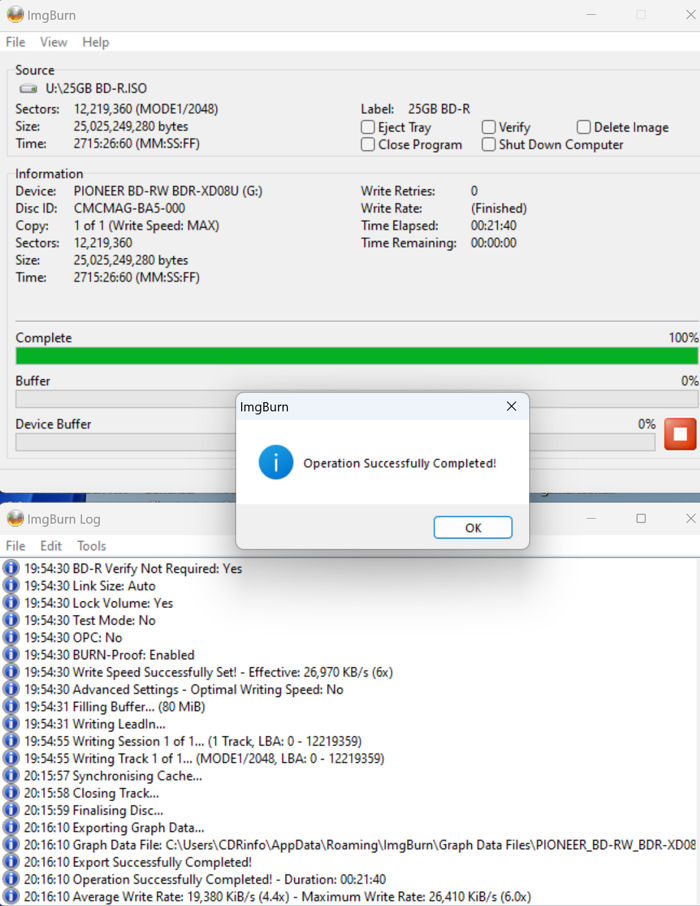This screenshot has height=906, width=700.
Task: Stop the burn with the red stop button
Action: (x=680, y=433)
